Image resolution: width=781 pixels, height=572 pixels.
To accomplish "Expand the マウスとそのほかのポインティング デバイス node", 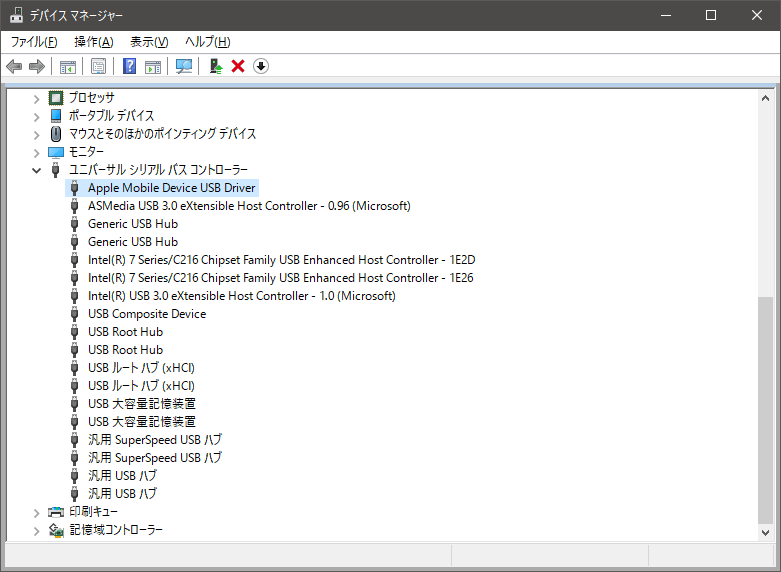I will (36, 135).
